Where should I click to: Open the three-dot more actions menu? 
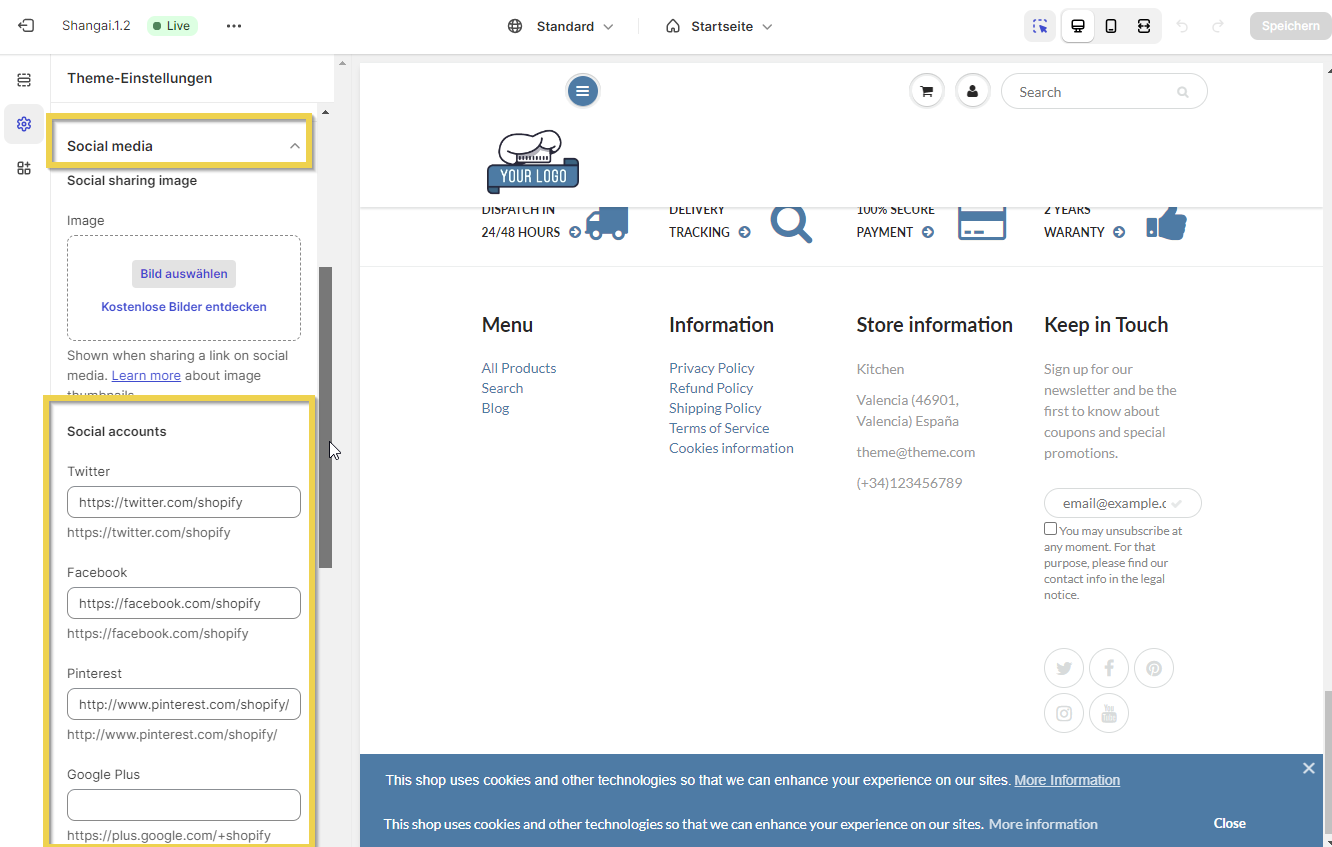click(x=234, y=26)
